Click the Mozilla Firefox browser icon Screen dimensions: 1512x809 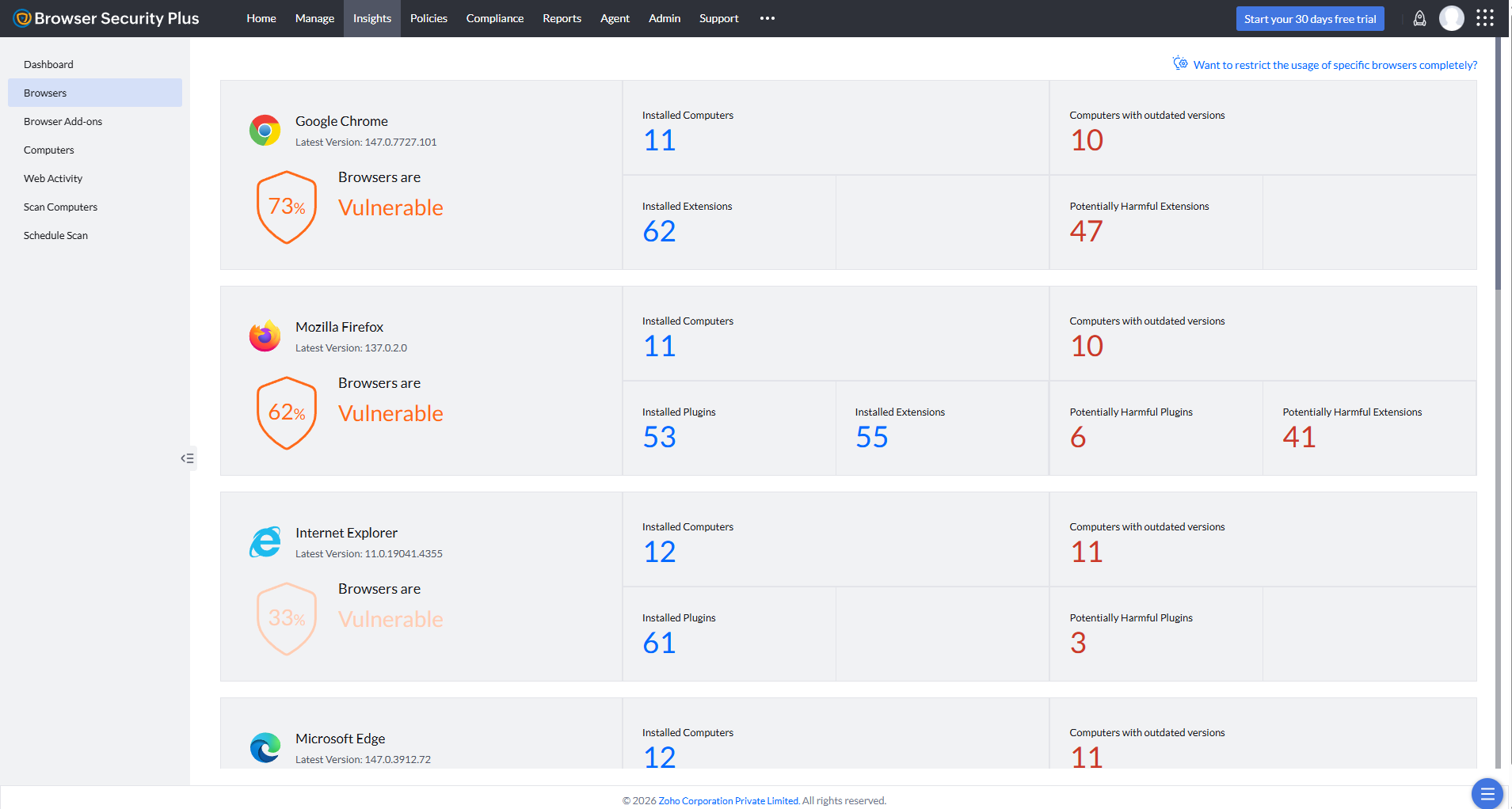tap(265, 336)
